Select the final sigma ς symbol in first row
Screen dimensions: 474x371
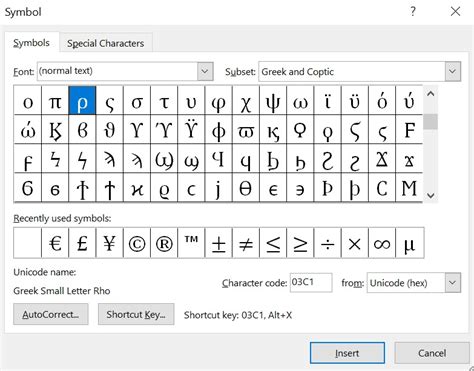click(110, 101)
